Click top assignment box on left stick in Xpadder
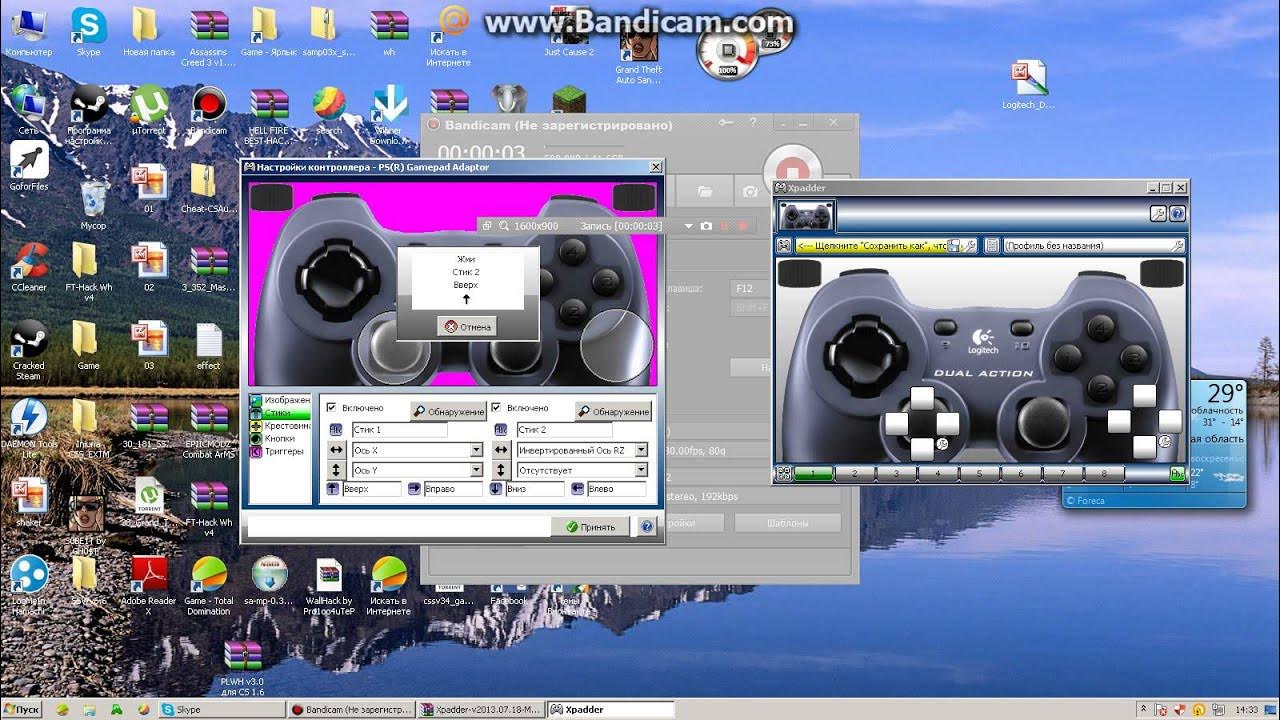Viewport: 1280px width, 720px height. [x=921, y=399]
